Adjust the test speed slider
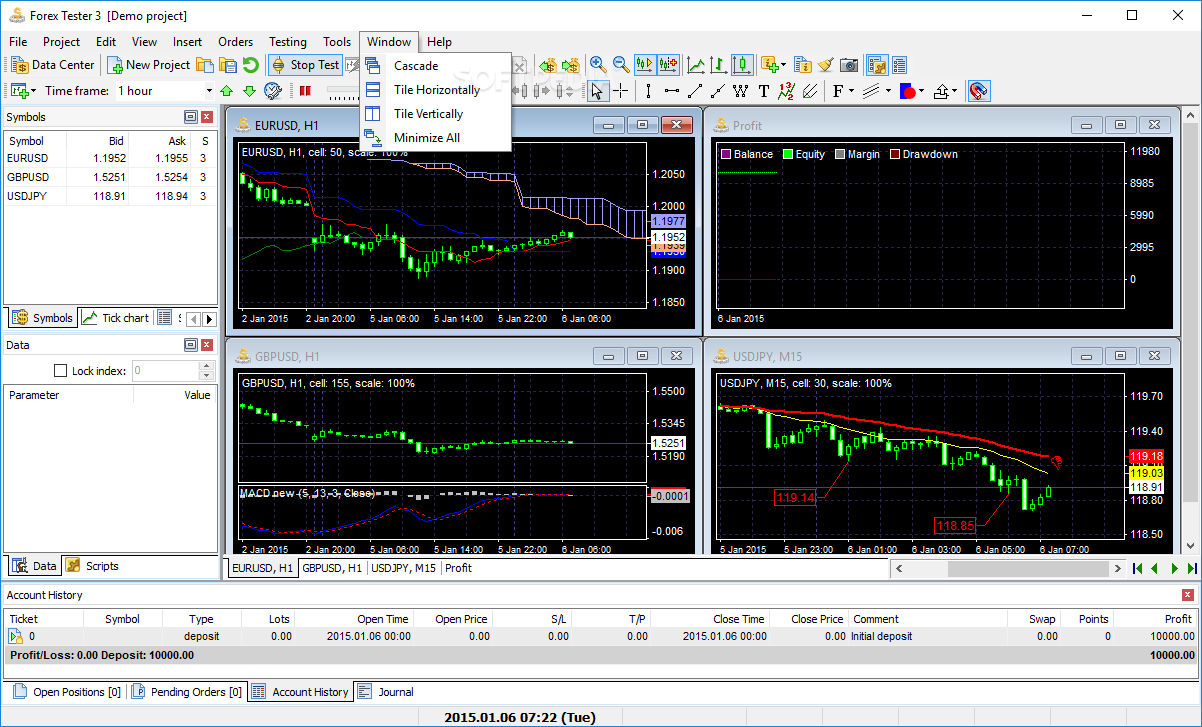Viewport: 1202px width, 727px height. pos(342,91)
